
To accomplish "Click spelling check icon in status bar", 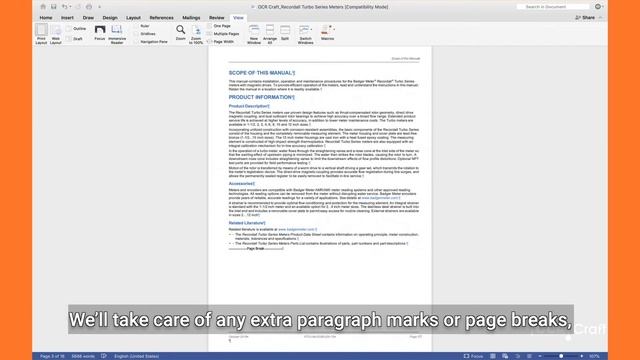I will pos(104,356).
